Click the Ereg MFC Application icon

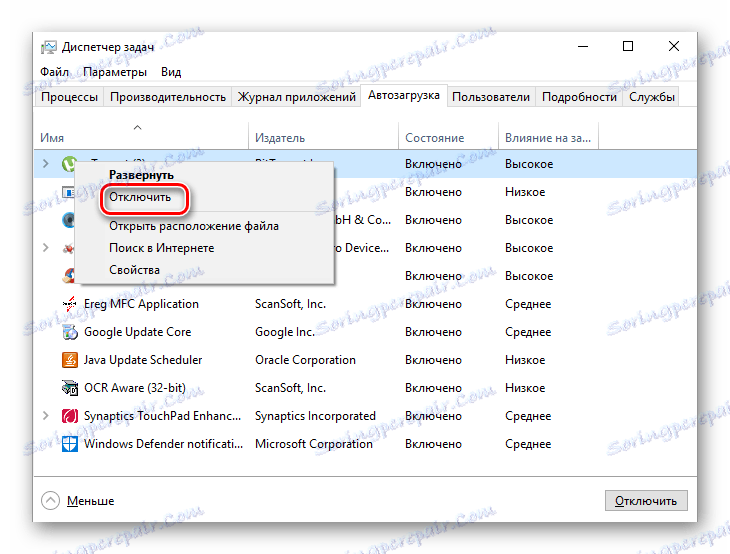69,304
